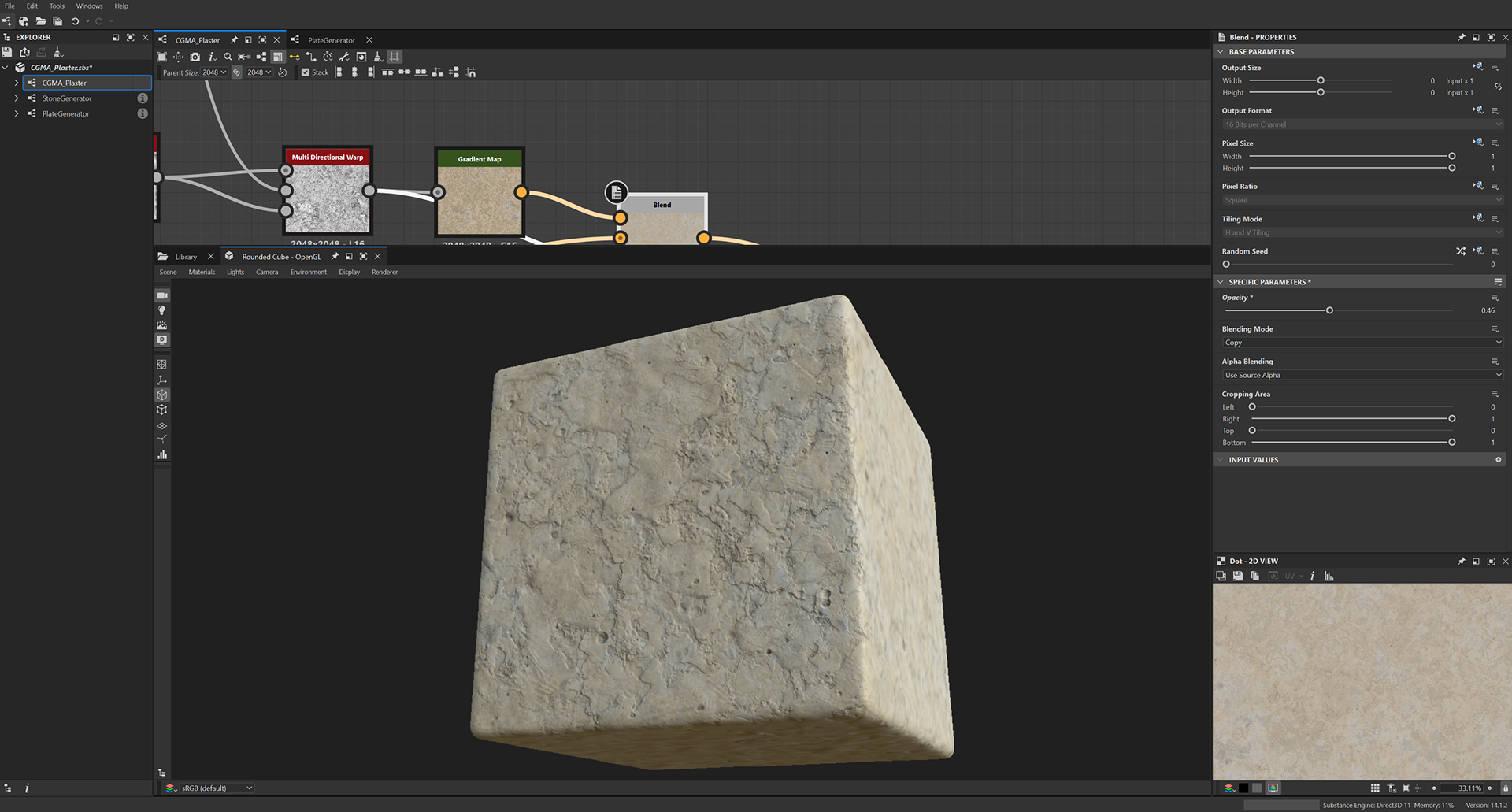Screen dimensions: 1512x812
Task: Select the Multi Directional Warp node
Action: coord(328,191)
